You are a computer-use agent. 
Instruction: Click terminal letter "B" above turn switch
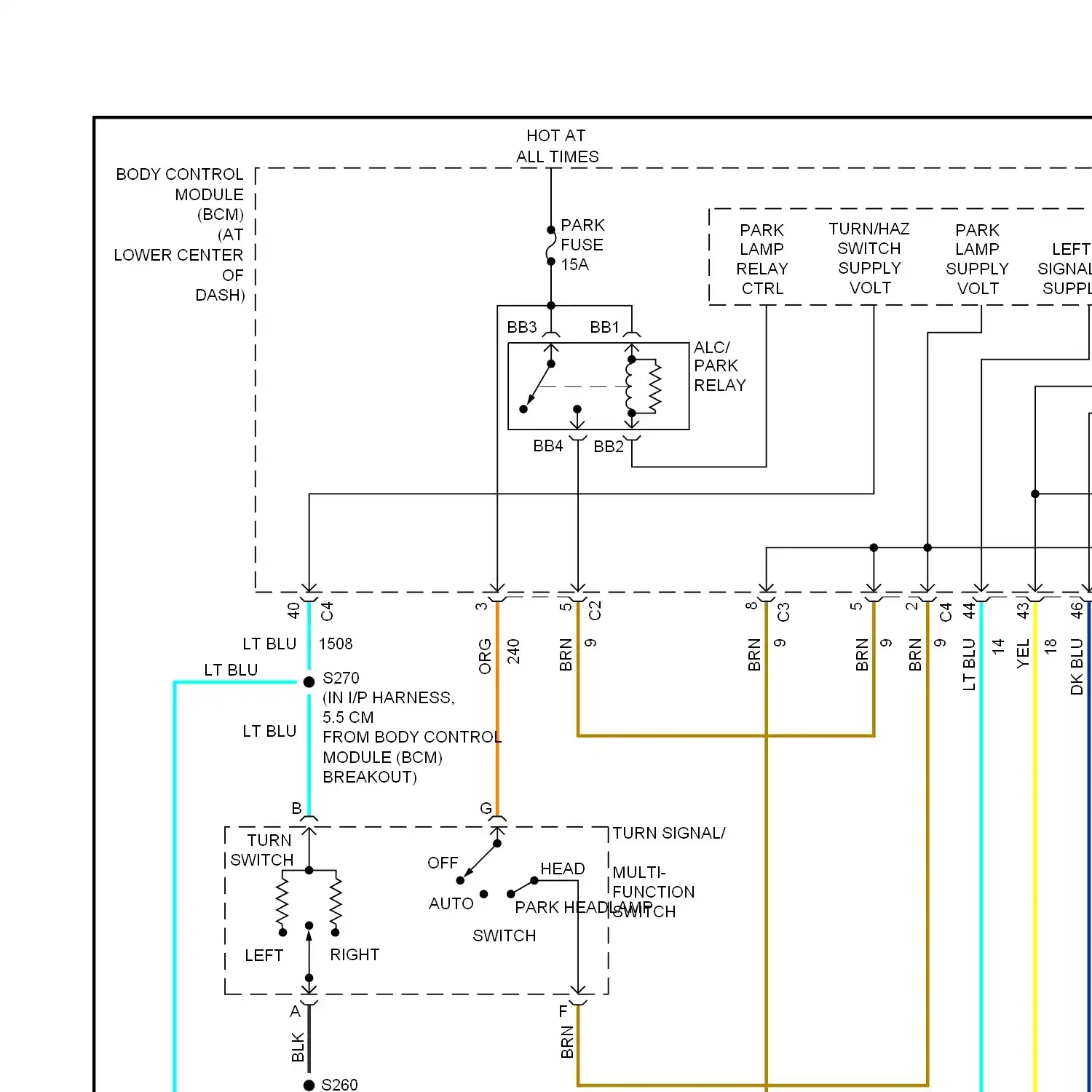click(x=296, y=808)
